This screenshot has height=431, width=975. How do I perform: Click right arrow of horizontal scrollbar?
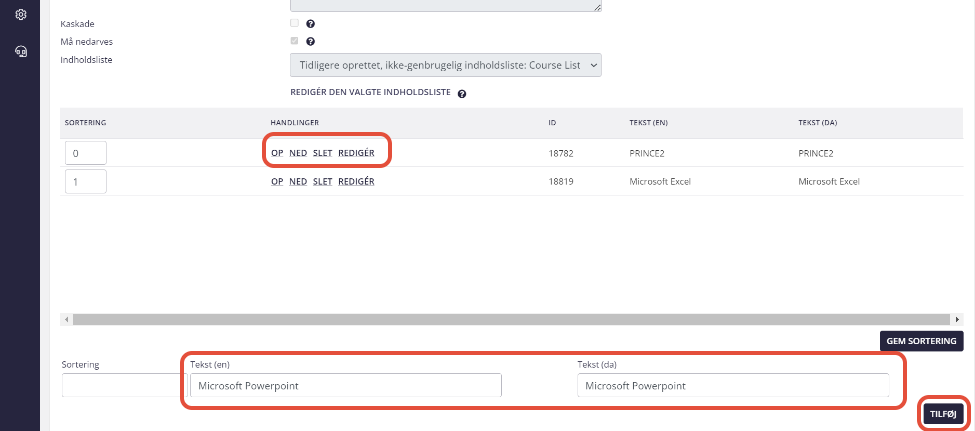click(x=957, y=319)
